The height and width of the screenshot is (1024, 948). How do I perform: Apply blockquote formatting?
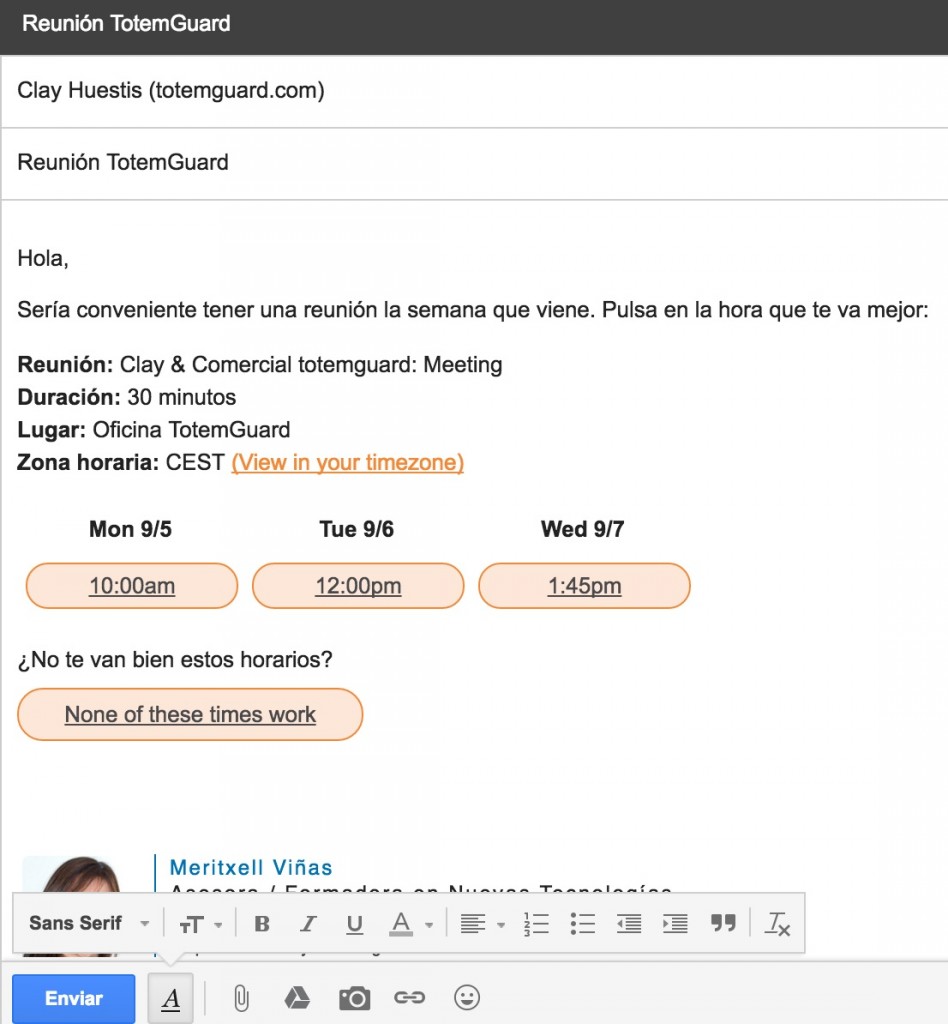point(723,923)
